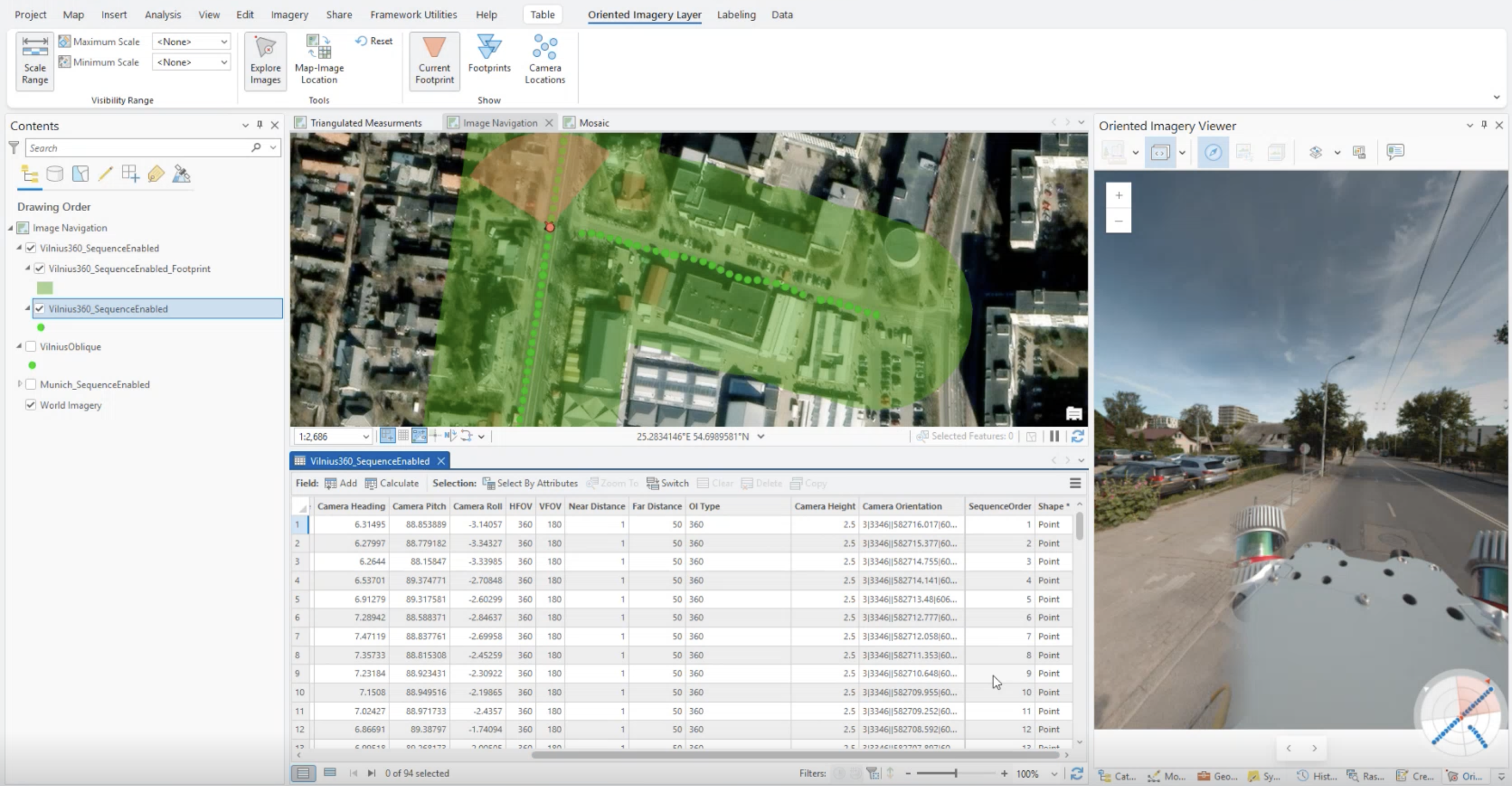Toggle Current Footprint display
Viewport: 1512px width, 786px height.
[x=434, y=60]
